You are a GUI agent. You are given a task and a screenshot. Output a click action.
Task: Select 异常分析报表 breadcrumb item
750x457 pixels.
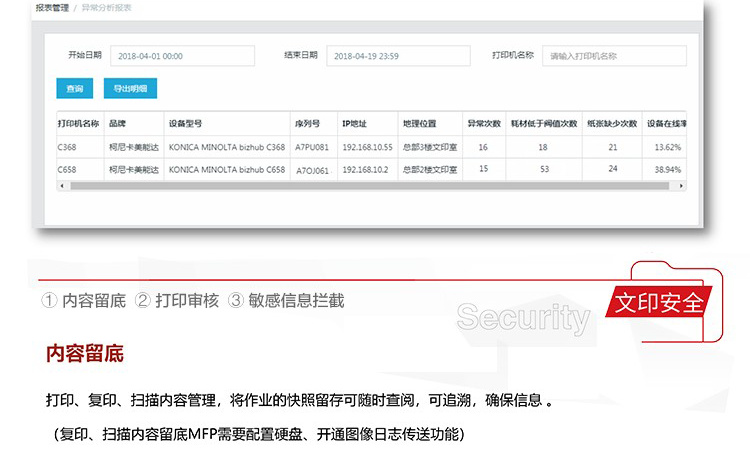106,8
